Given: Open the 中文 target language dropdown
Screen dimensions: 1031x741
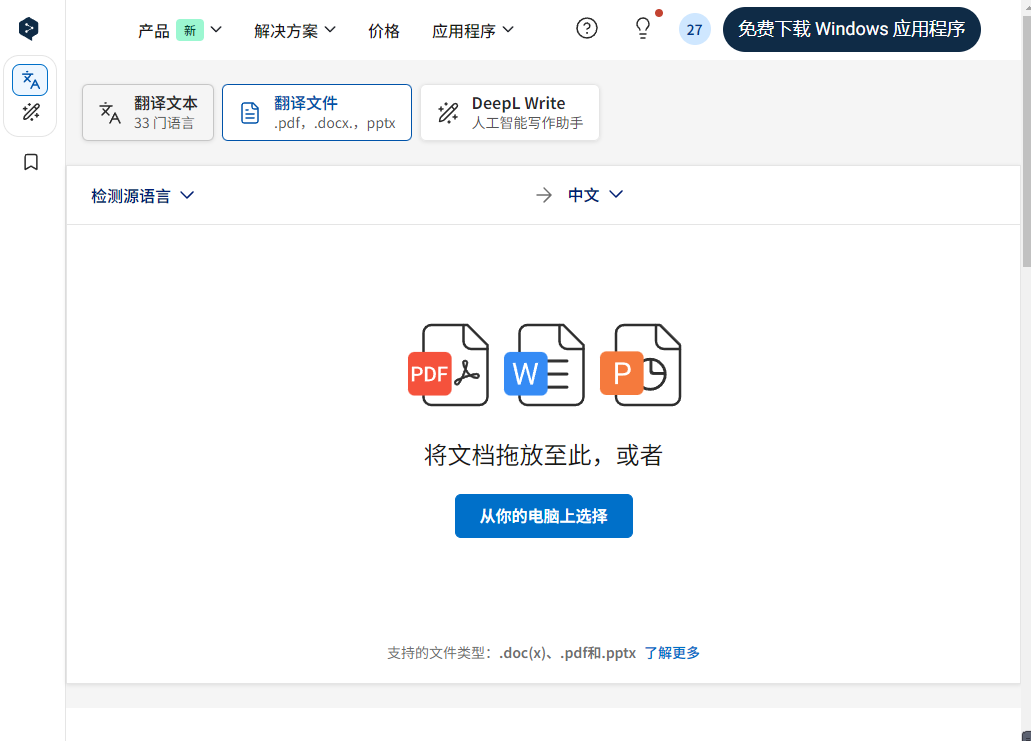Looking at the screenshot, I should click(596, 195).
